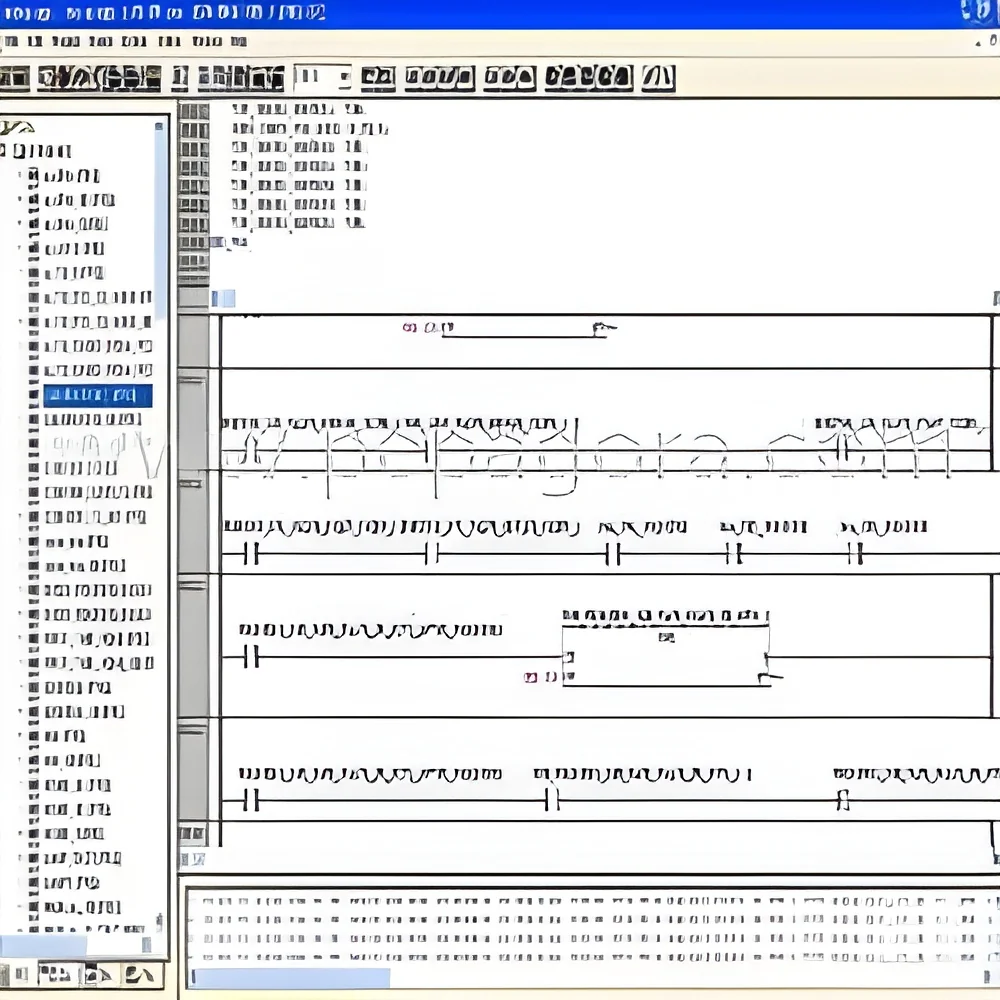
Task: Open the combo box dropdown in the toolbar
Action: point(344,78)
